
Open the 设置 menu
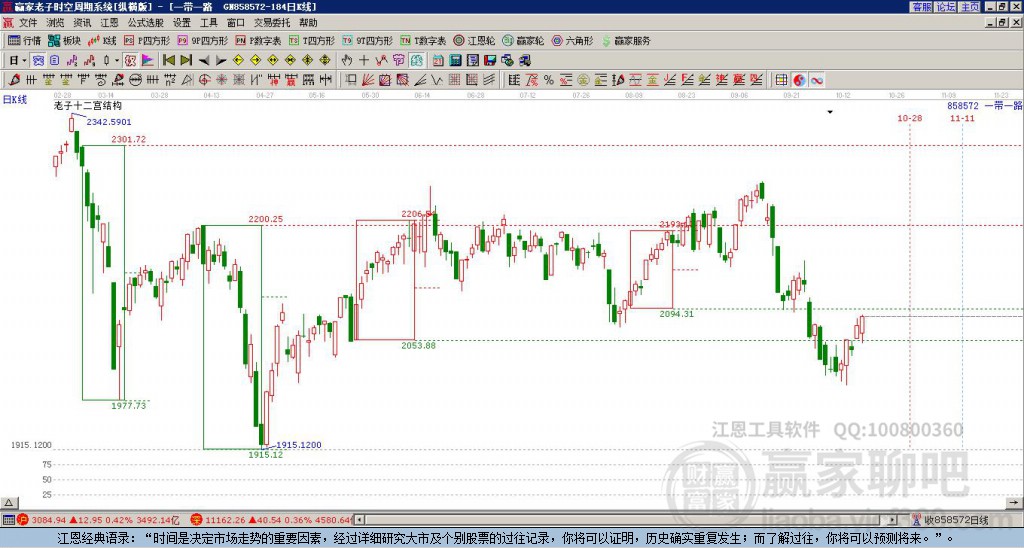182,23
